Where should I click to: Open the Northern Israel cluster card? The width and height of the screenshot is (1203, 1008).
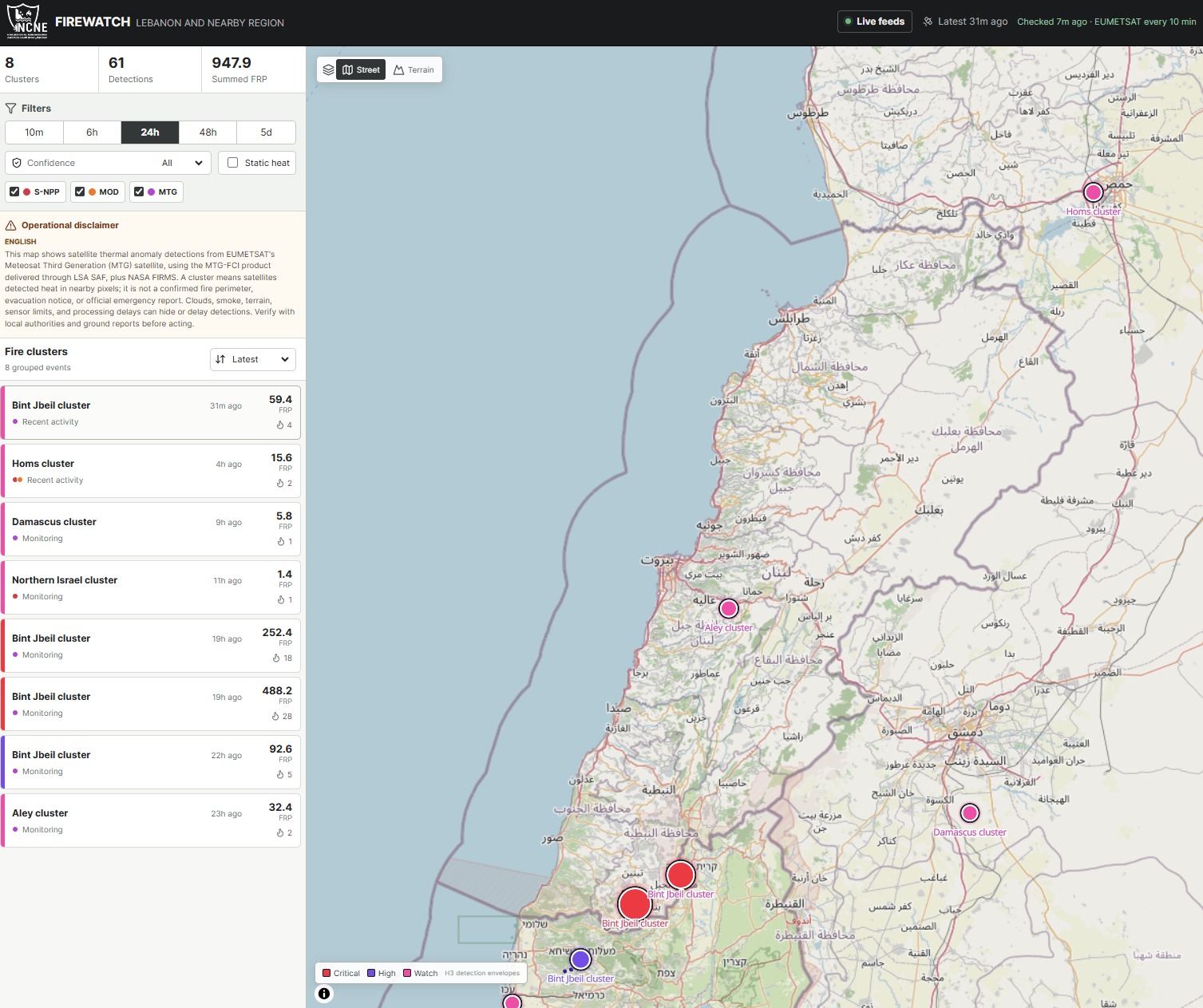coord(151,587)
